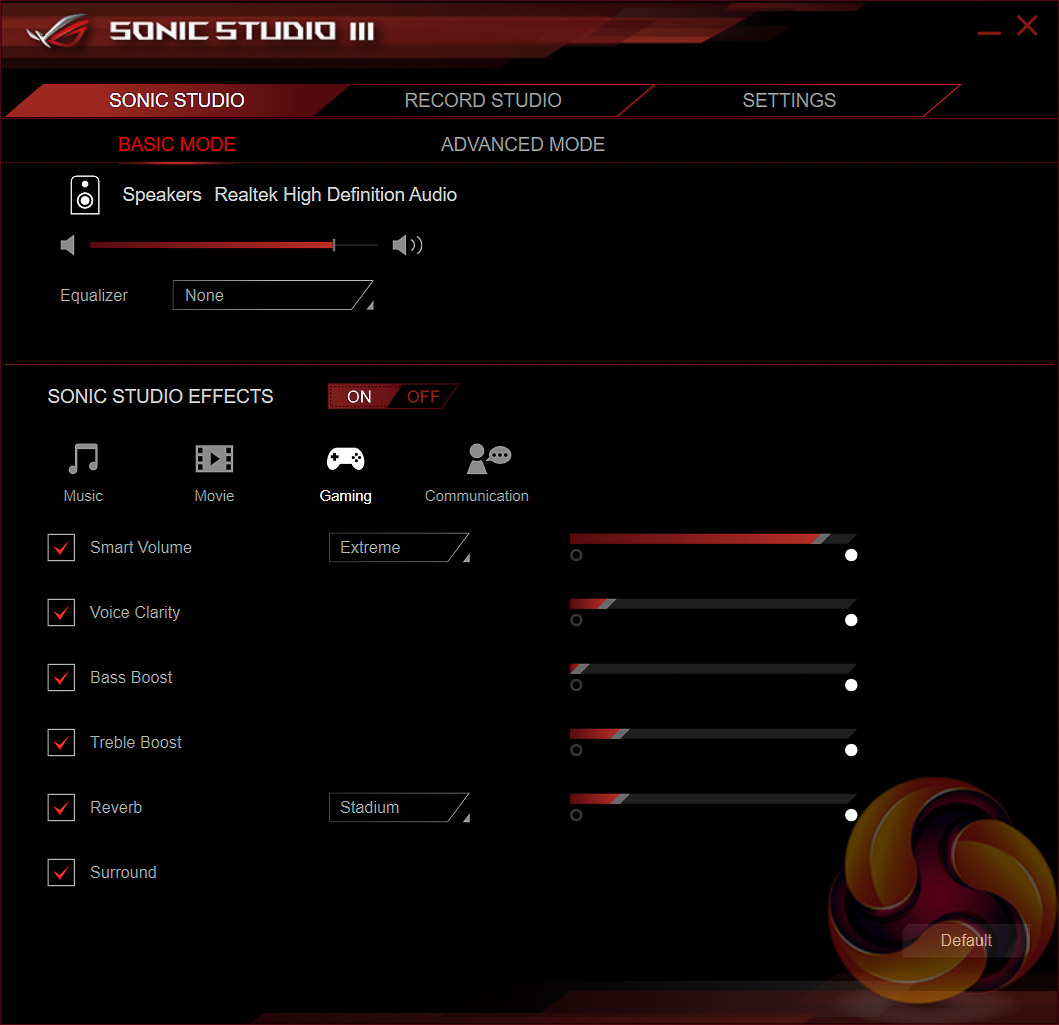1059x1025 pixels.
Task: Disable the Bass Boost checkbox
Action: pos(62,678)
